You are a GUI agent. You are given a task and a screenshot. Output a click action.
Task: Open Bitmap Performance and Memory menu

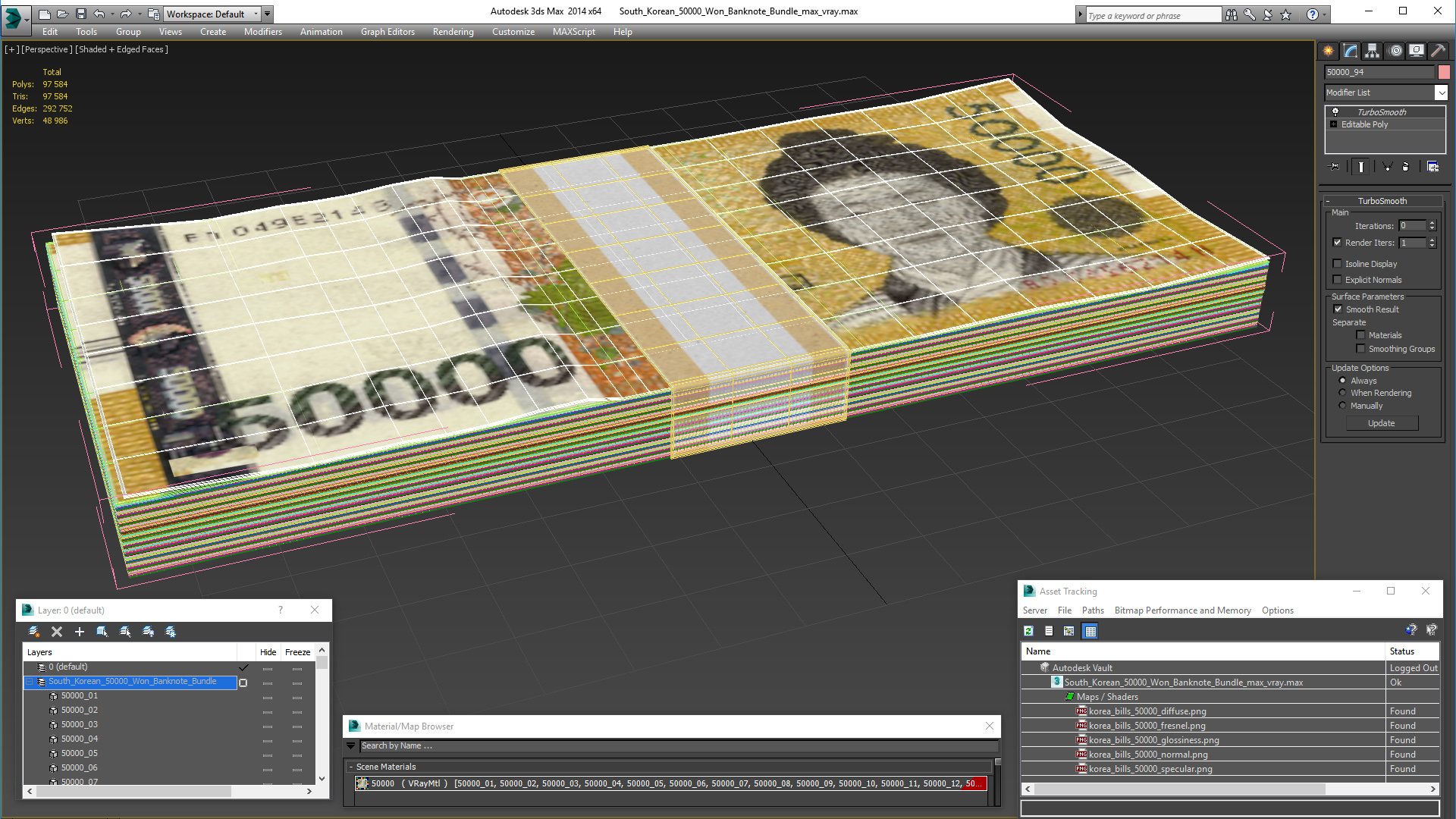pos(1182,610)
